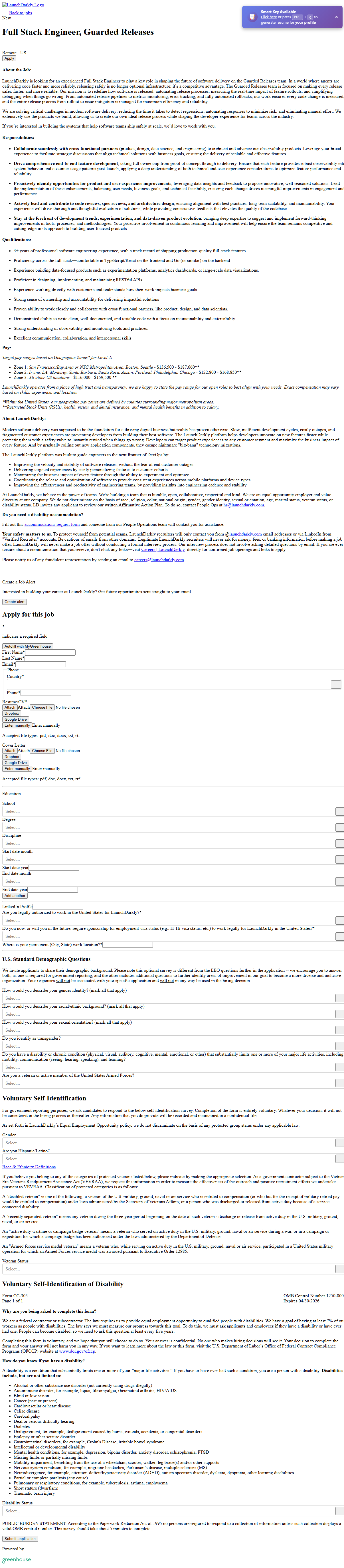344x1568 pixels.
Task: Close the Smart Key Available popup
Action: pyautogui.click(x=336, y=17)
